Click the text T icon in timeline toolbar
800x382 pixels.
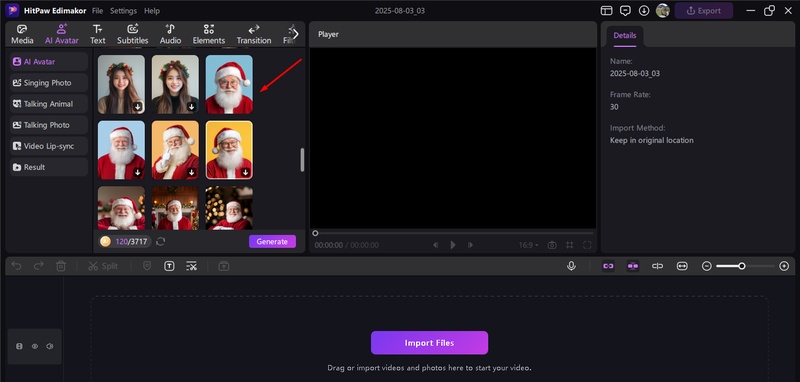[169, 266]
